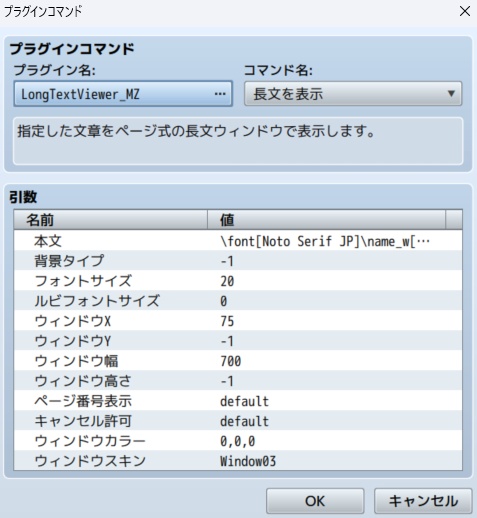Image resolution: width=477 pixels, height=518 pixels.
Task: Select the フォントサイズ argument row
Action: click(238, 281)
